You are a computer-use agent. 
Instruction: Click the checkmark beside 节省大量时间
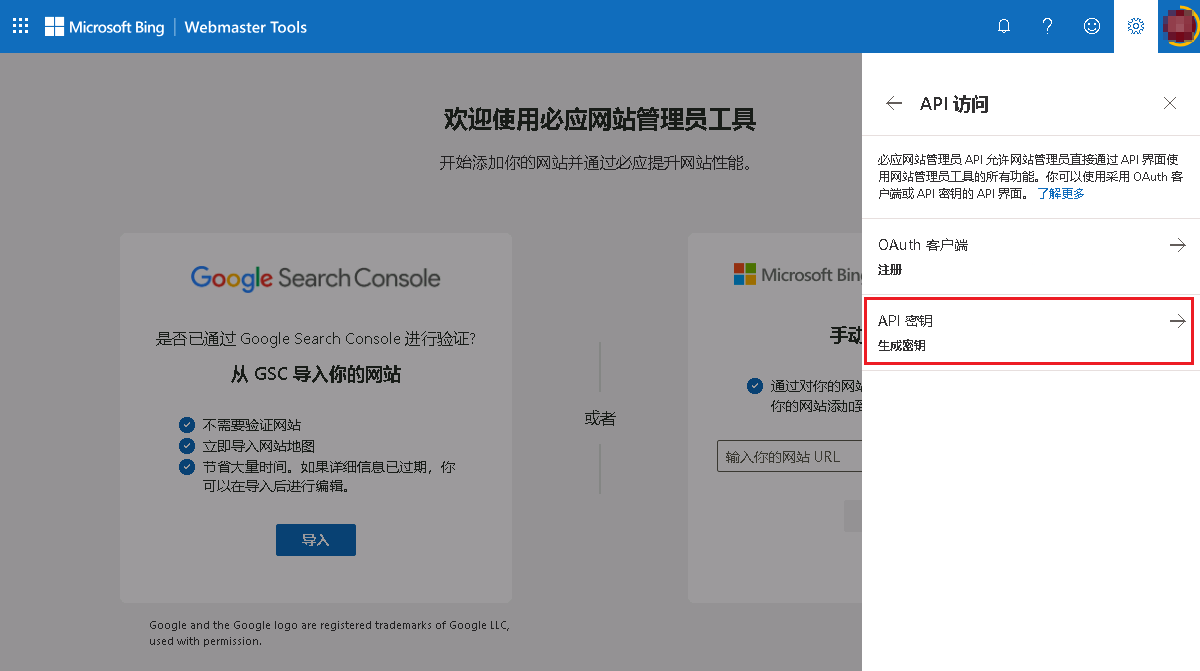click(186, 467)
